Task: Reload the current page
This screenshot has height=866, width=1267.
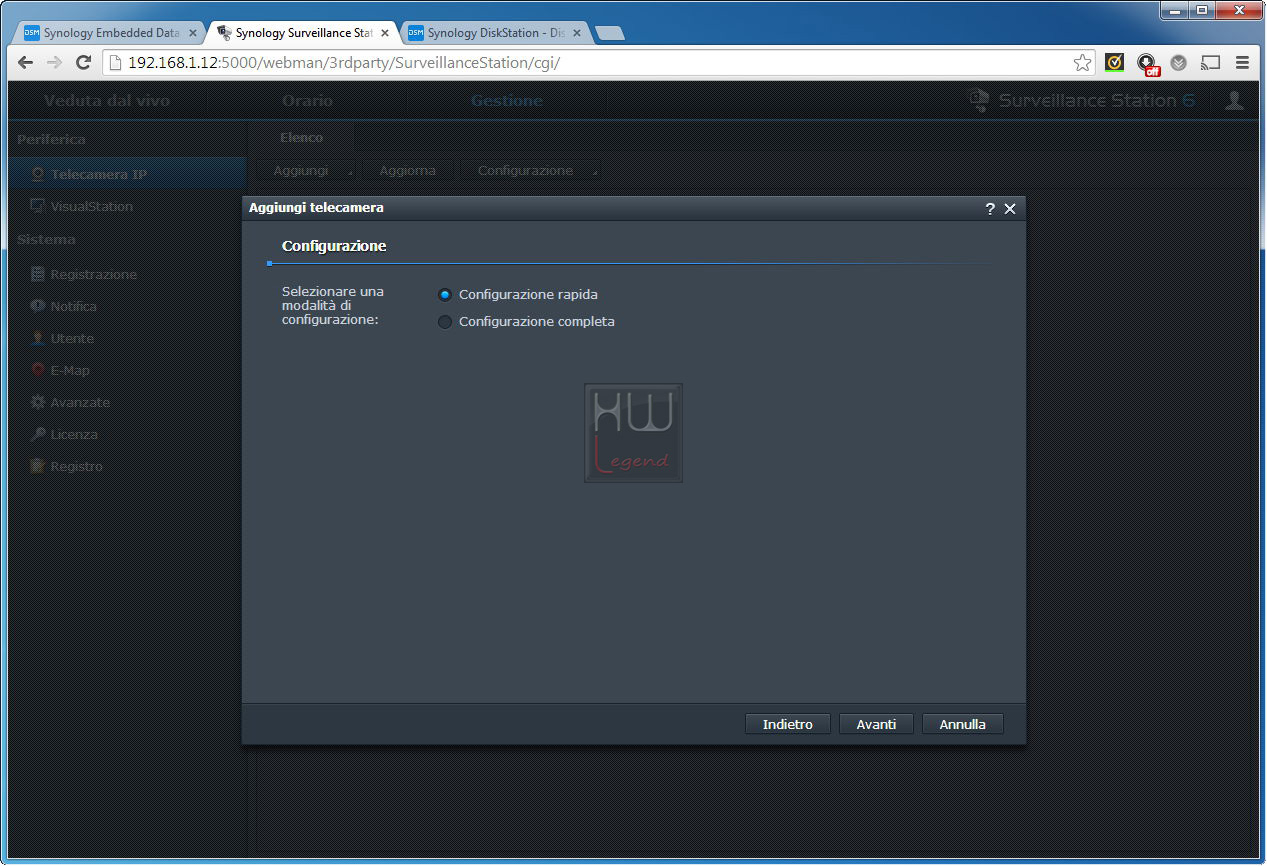Action: coord(84,63)
